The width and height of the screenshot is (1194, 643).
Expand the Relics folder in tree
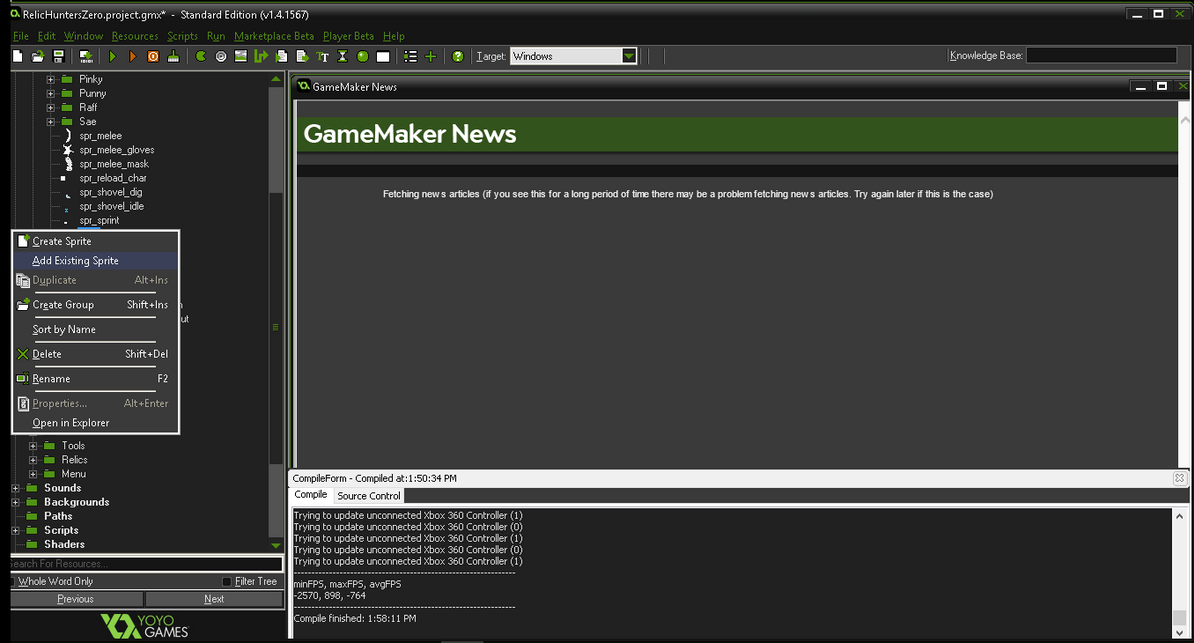pyautogui.click(x=33, y=460)
